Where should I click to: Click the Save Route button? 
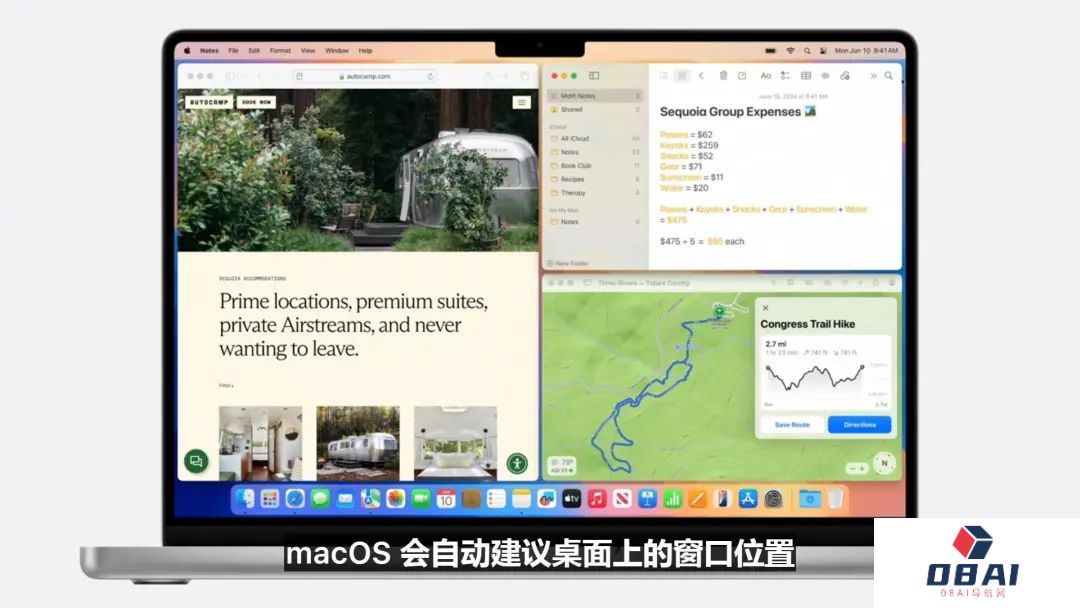(792, 425)
